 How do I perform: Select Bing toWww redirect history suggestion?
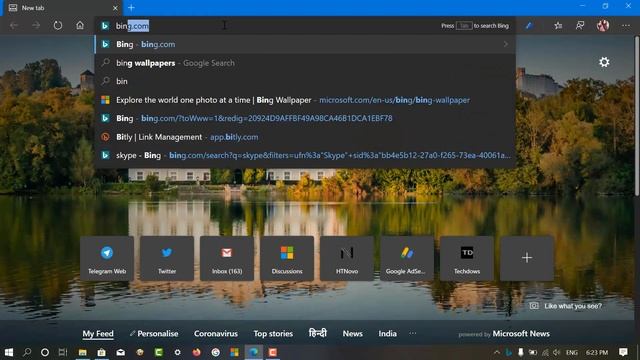tap(304, 118)
